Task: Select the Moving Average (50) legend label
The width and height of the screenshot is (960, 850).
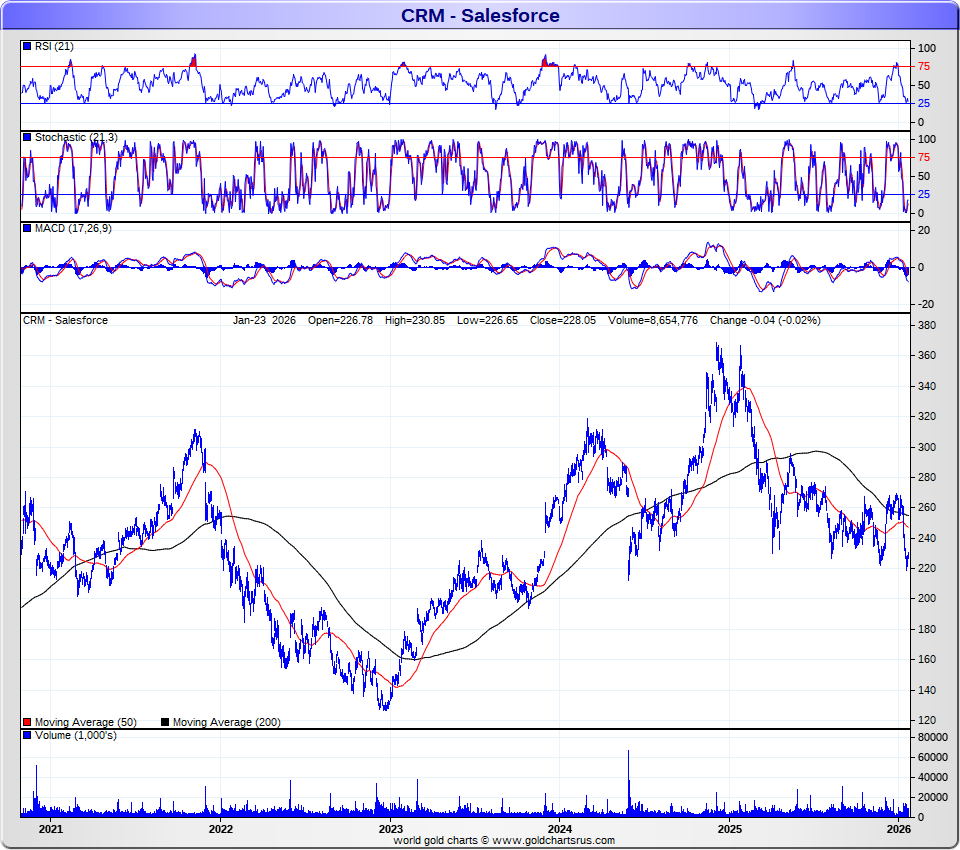Action: (85, 722)
